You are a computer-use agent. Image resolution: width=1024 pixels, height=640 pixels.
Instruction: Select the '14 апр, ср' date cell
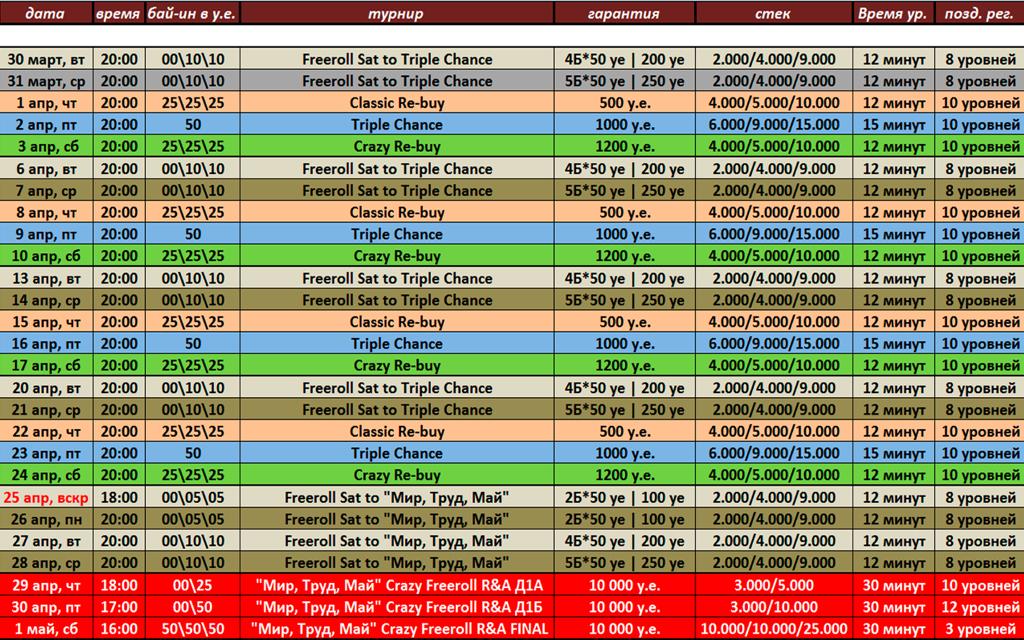pyautogui.click(x=46, y=300)
